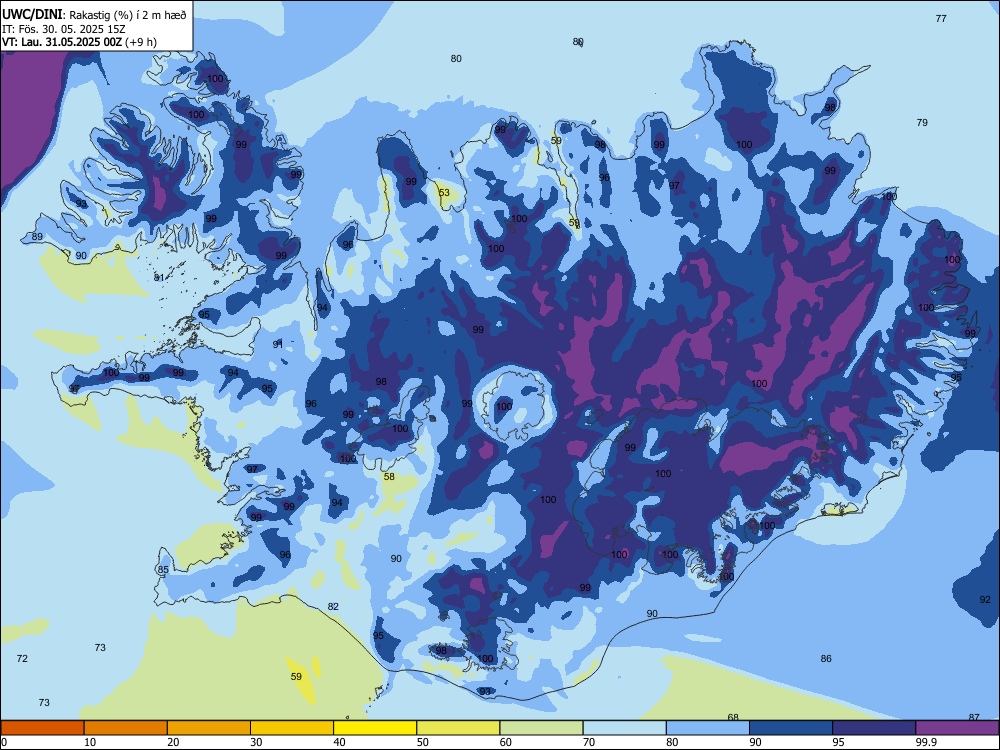Click the '86' value on the map
This screenshot has width=1000, height=750.
[826, 658]
